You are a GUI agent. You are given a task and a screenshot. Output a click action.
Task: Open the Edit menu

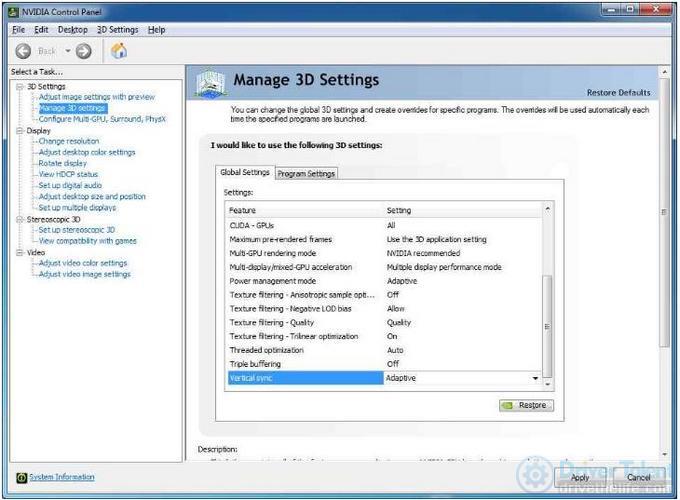pyautogui.click(x=41, y=29)
